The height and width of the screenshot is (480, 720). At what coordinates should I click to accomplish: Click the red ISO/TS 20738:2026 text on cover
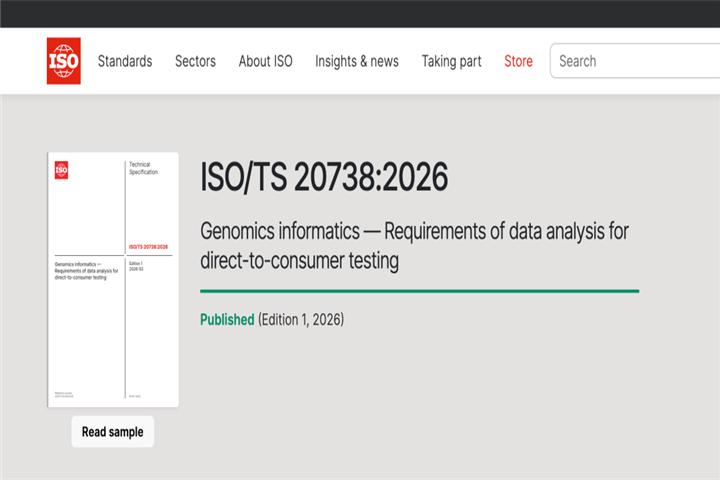coord(148,246)
